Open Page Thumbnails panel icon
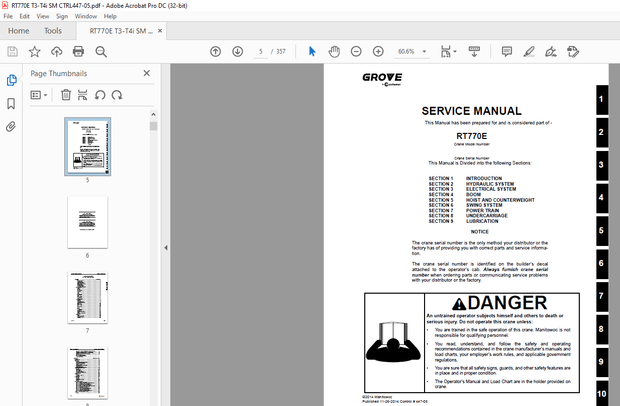Image resolution: width=620 pixels, height=406 pixels. (11, 80)
